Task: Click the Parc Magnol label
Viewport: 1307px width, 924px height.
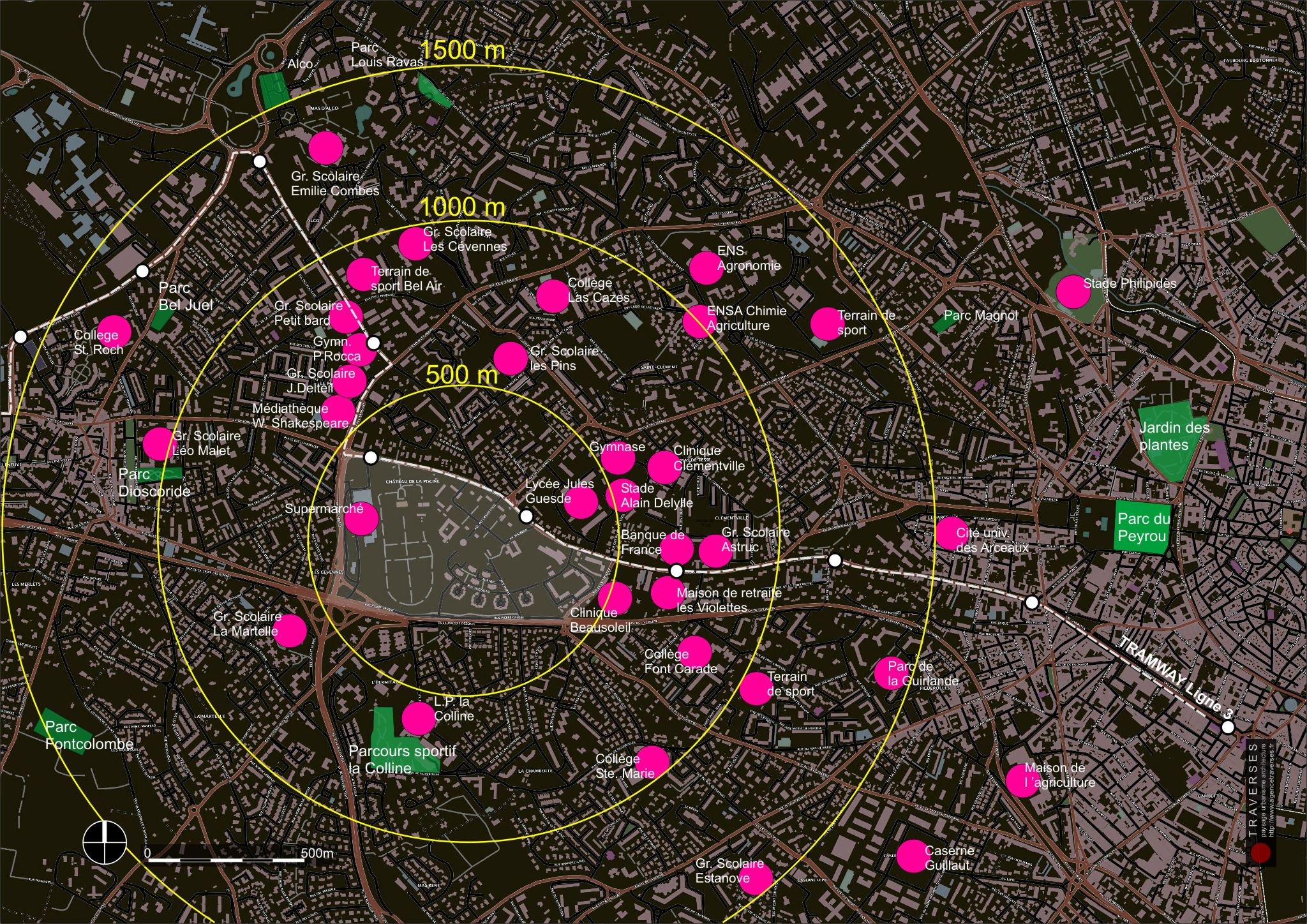Action: pyautogui.click(x=981, y=315)
